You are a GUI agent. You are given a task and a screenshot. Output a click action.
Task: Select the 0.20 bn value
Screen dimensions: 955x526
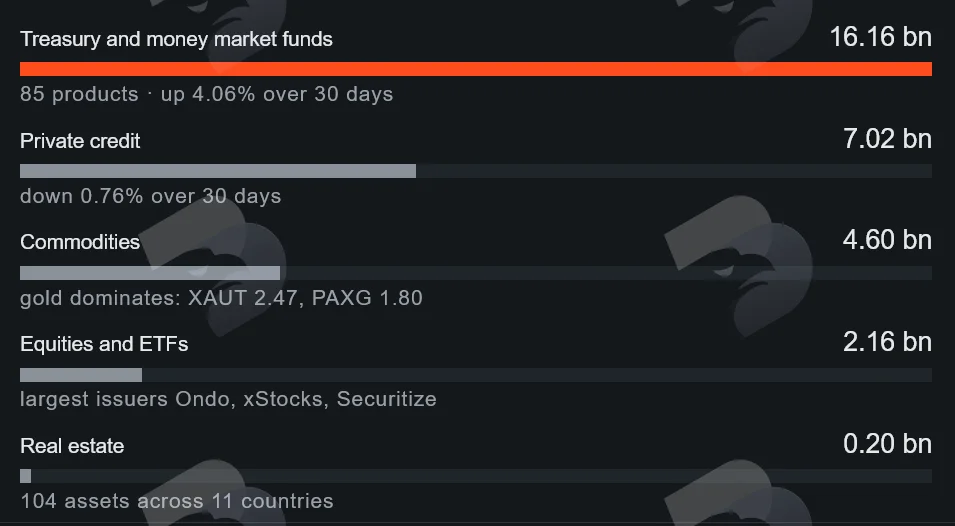click(887, 444)
